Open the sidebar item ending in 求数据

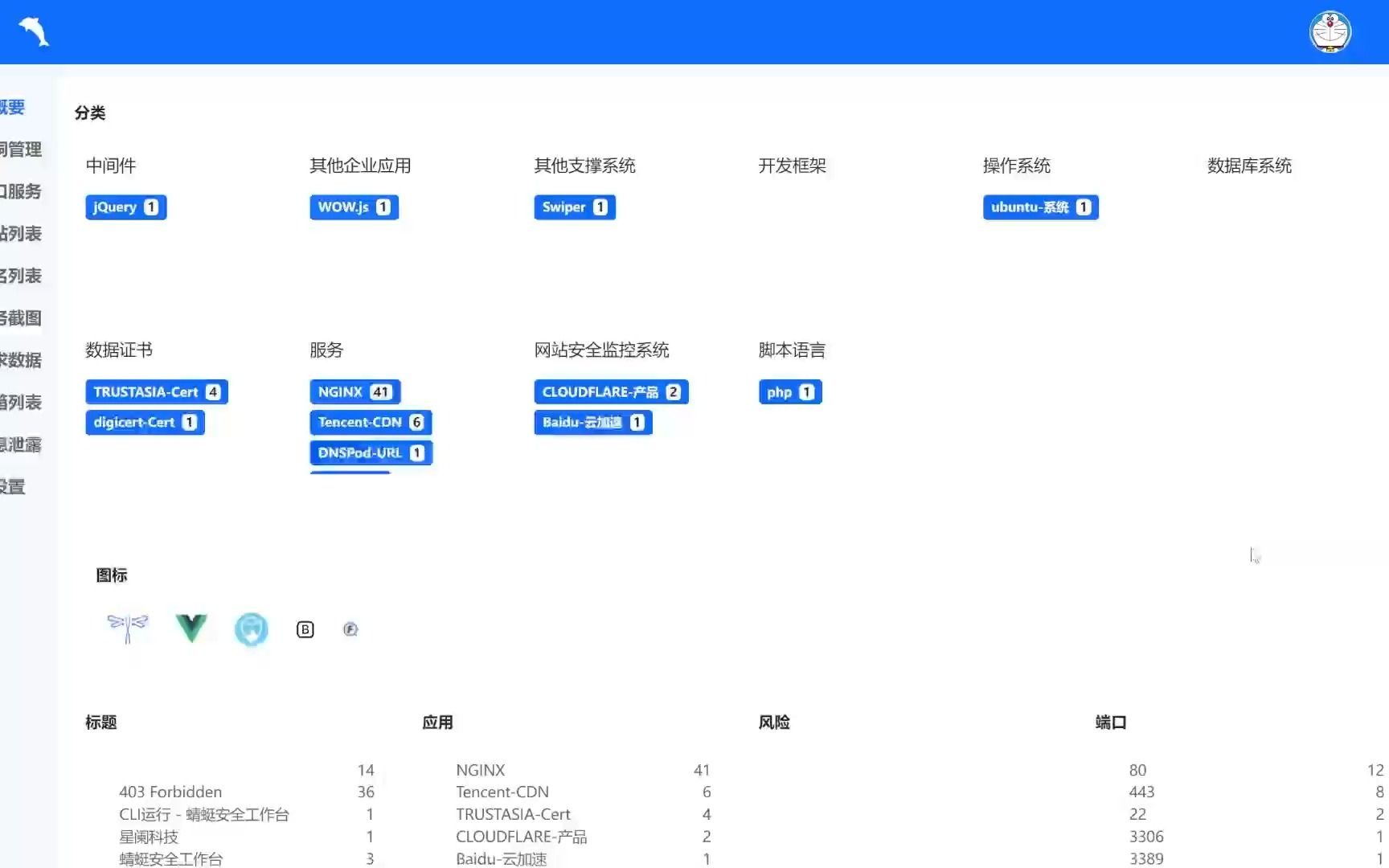[x=21, y=360]
